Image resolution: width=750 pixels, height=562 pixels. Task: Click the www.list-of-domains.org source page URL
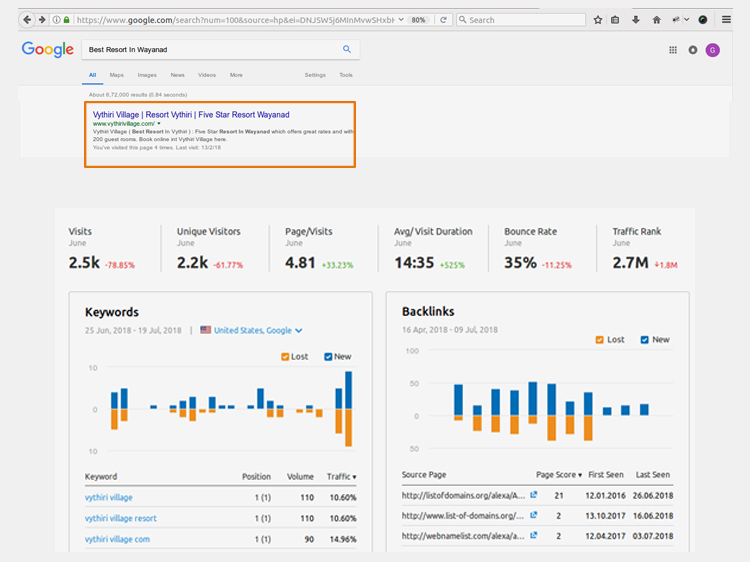(463, 516)
